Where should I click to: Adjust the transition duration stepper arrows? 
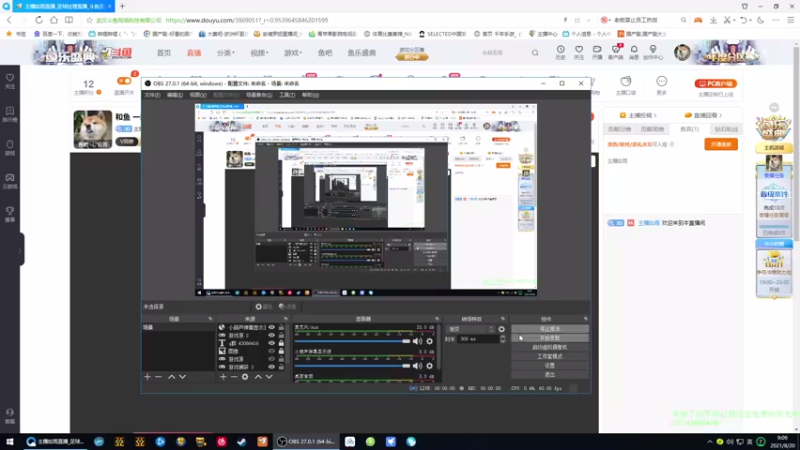(503, 339)
